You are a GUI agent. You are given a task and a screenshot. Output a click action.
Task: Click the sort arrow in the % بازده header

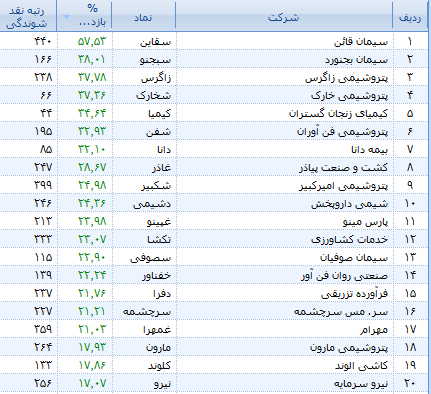tap(66, 17)
